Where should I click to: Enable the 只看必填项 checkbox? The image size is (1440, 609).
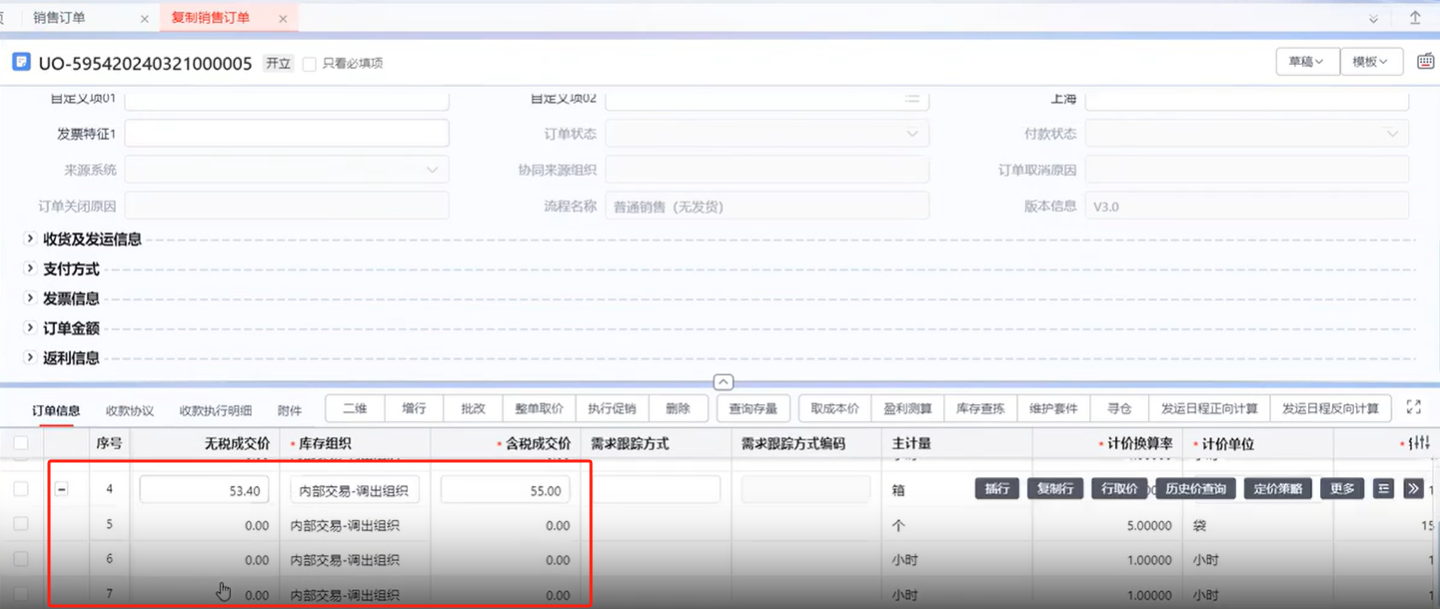click(x=310, y=63)
